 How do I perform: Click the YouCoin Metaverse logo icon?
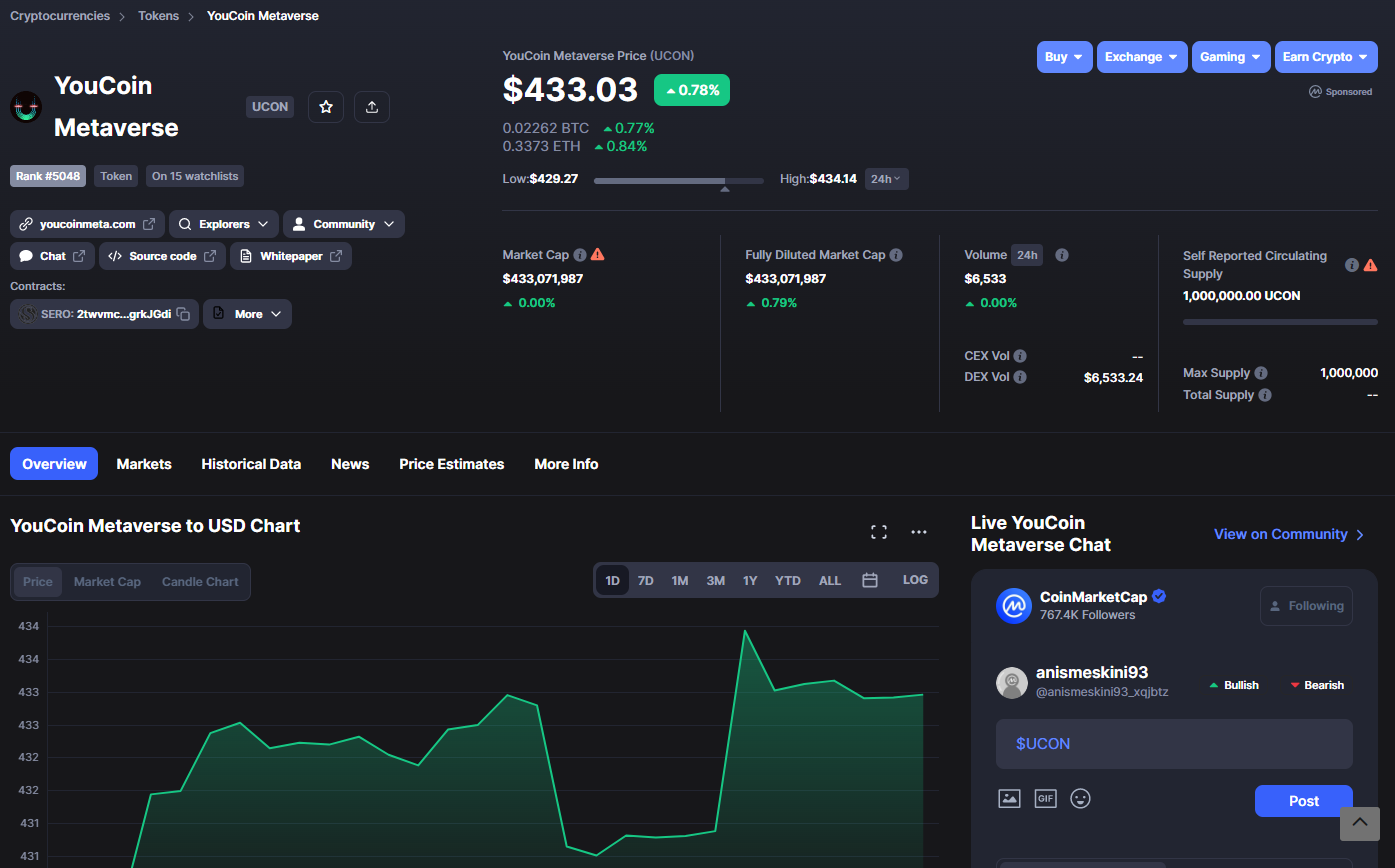click(26, 106)
